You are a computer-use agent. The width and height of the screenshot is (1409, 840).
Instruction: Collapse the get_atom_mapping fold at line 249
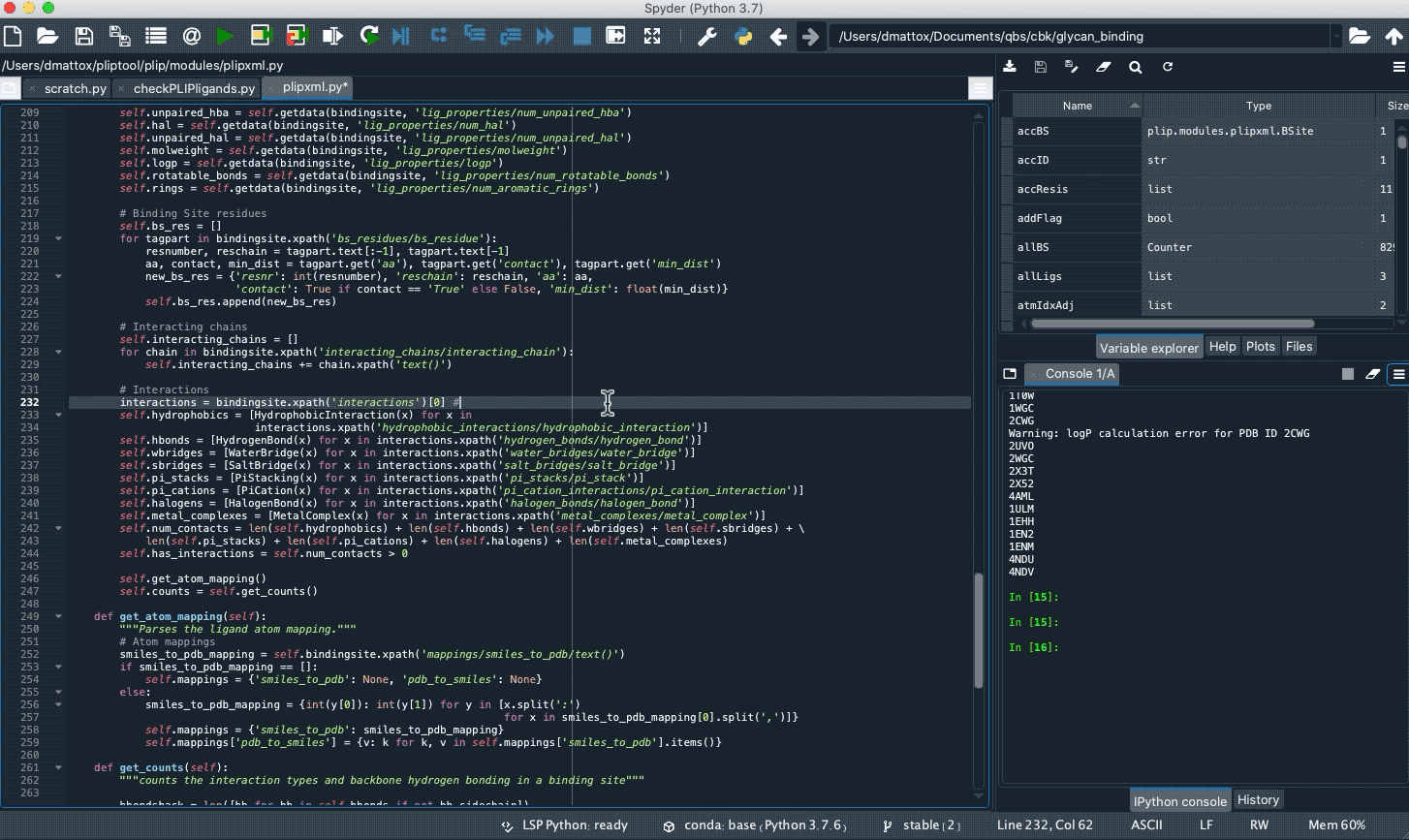[x=58, y=616]
